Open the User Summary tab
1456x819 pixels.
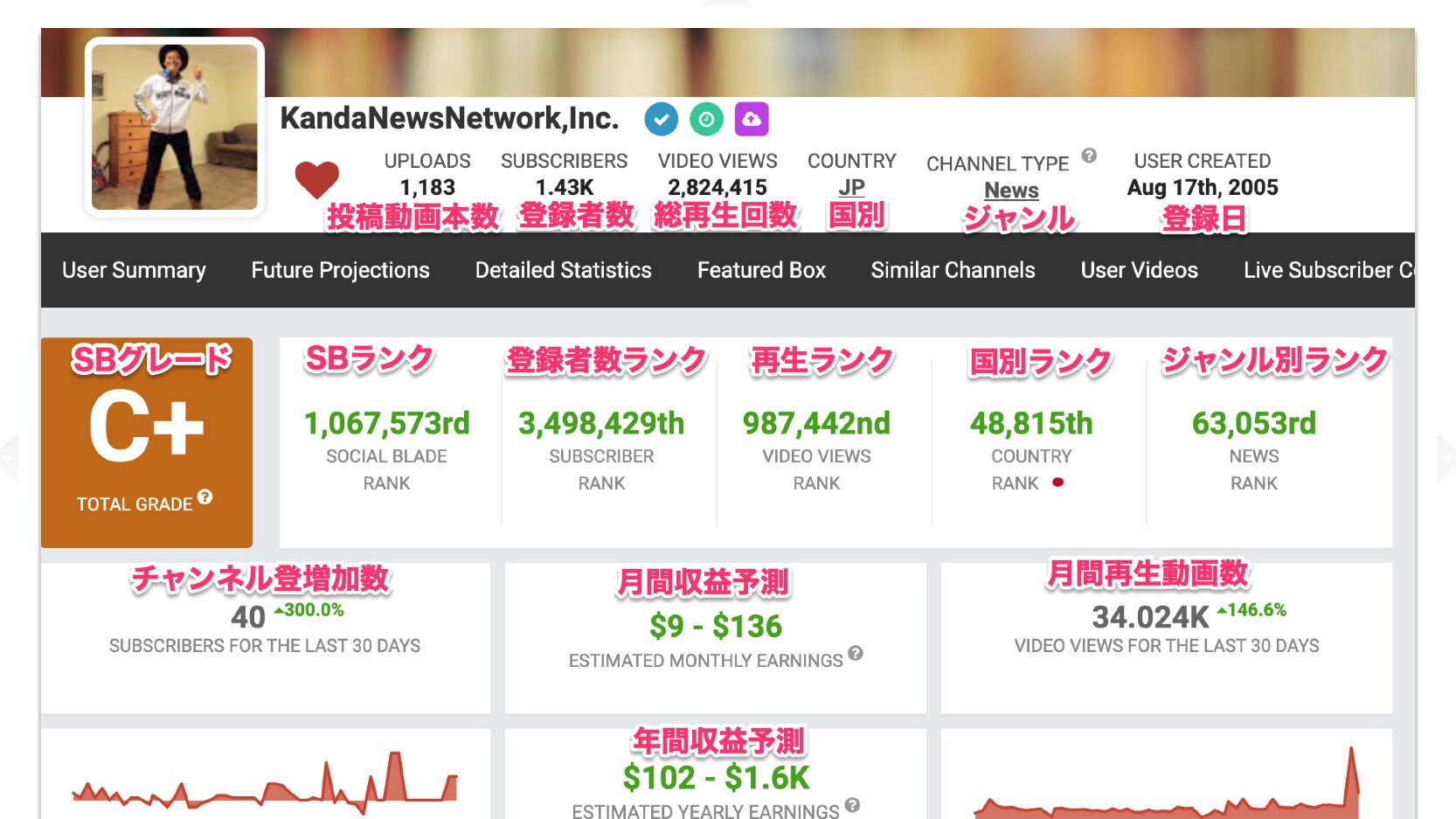[x=134, y=270]
